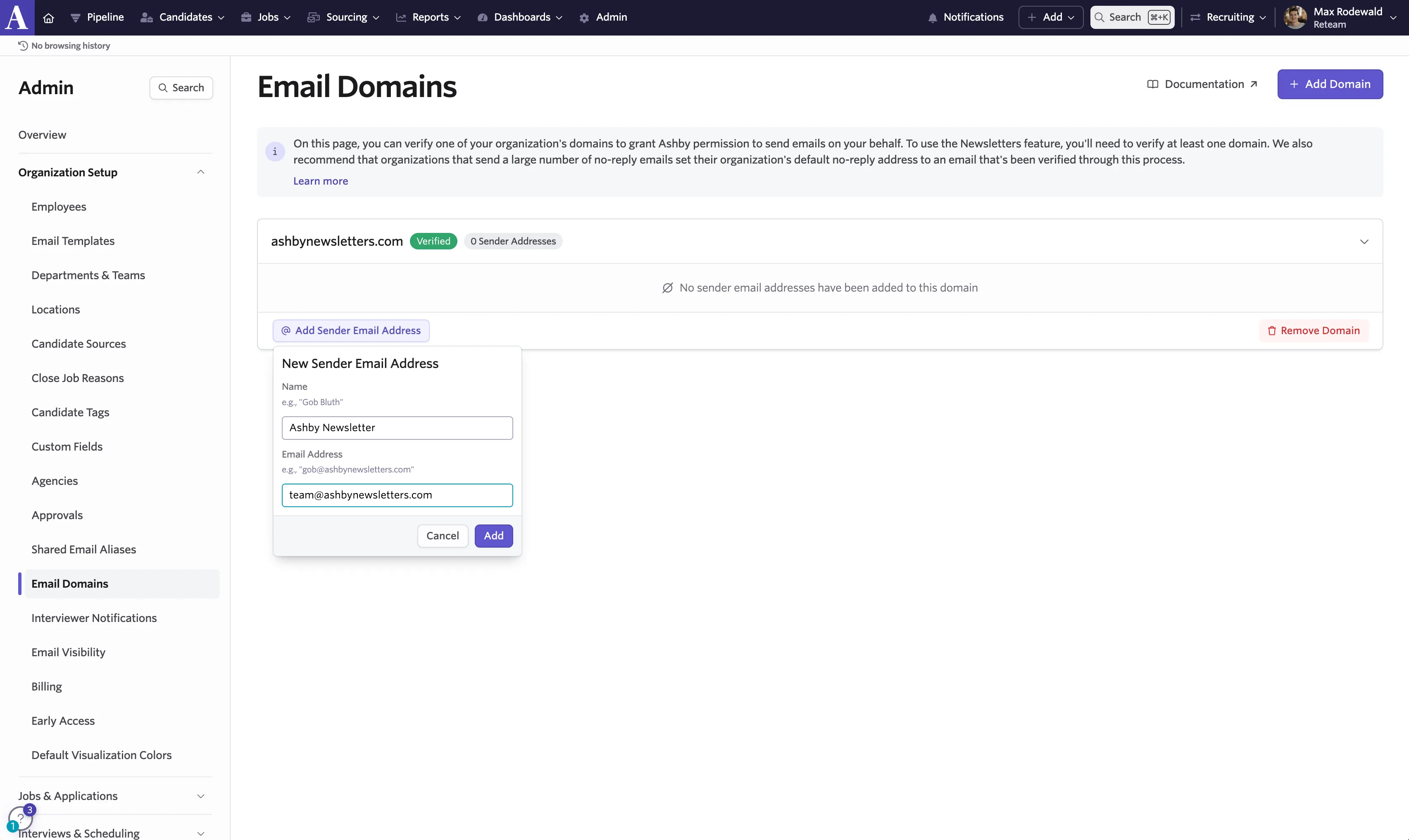Image resolution: width=1409 pixels, height=840 pixels.
Task: Open Email Templates settings
Action: pos(73,241)
